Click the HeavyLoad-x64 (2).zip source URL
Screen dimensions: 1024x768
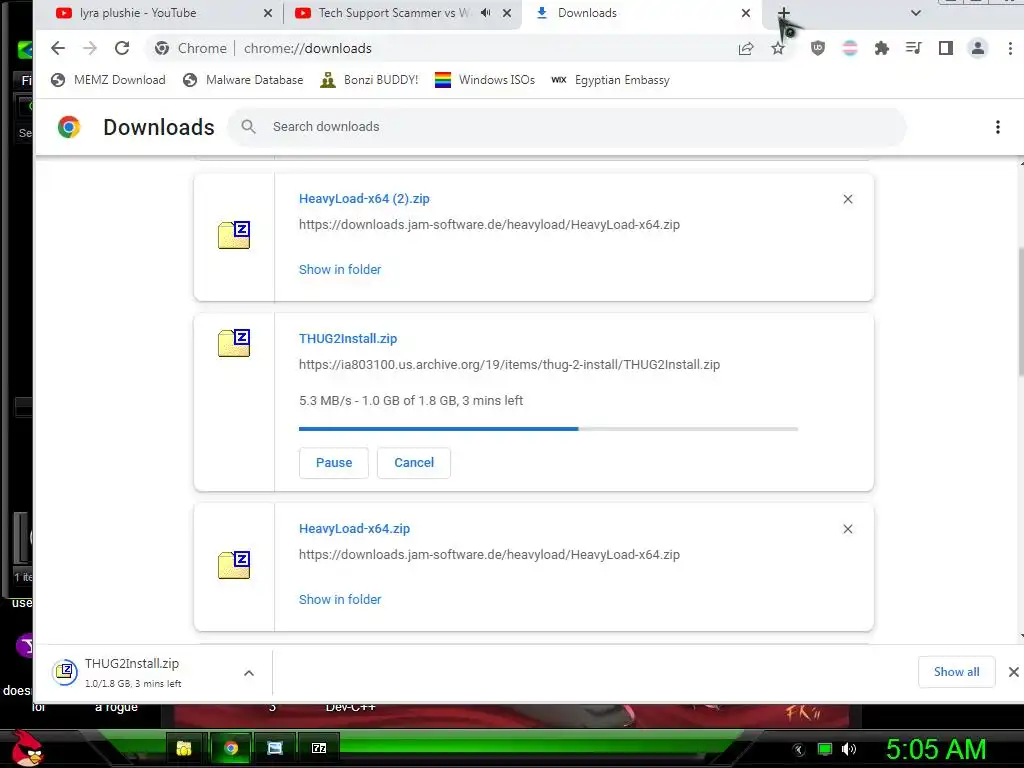coord(489,225)
